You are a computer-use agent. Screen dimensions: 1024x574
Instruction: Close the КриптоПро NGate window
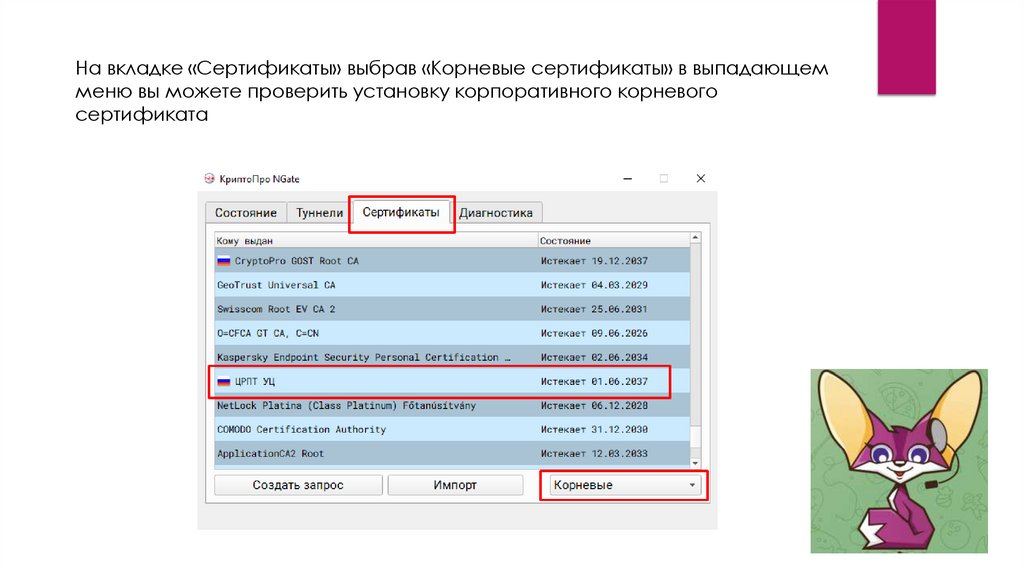[x=701, y=178]
